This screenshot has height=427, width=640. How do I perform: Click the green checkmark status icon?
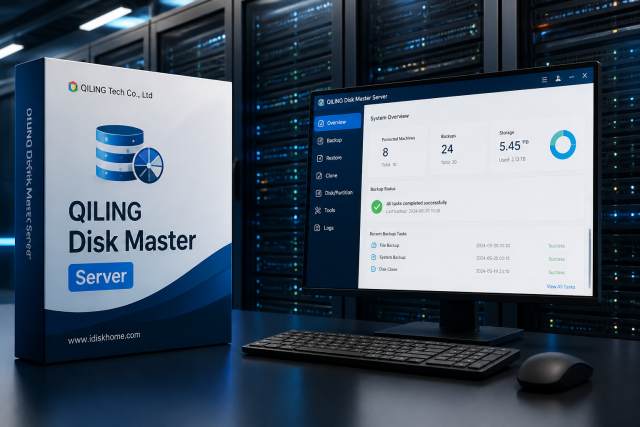click(377, 207)
